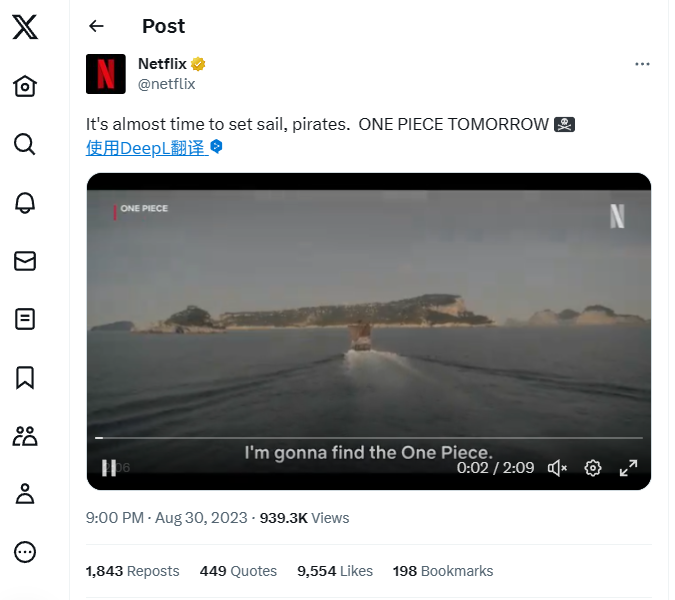Unmute the video sound
This screenshot has width=675, height=600.
[558, 468]
